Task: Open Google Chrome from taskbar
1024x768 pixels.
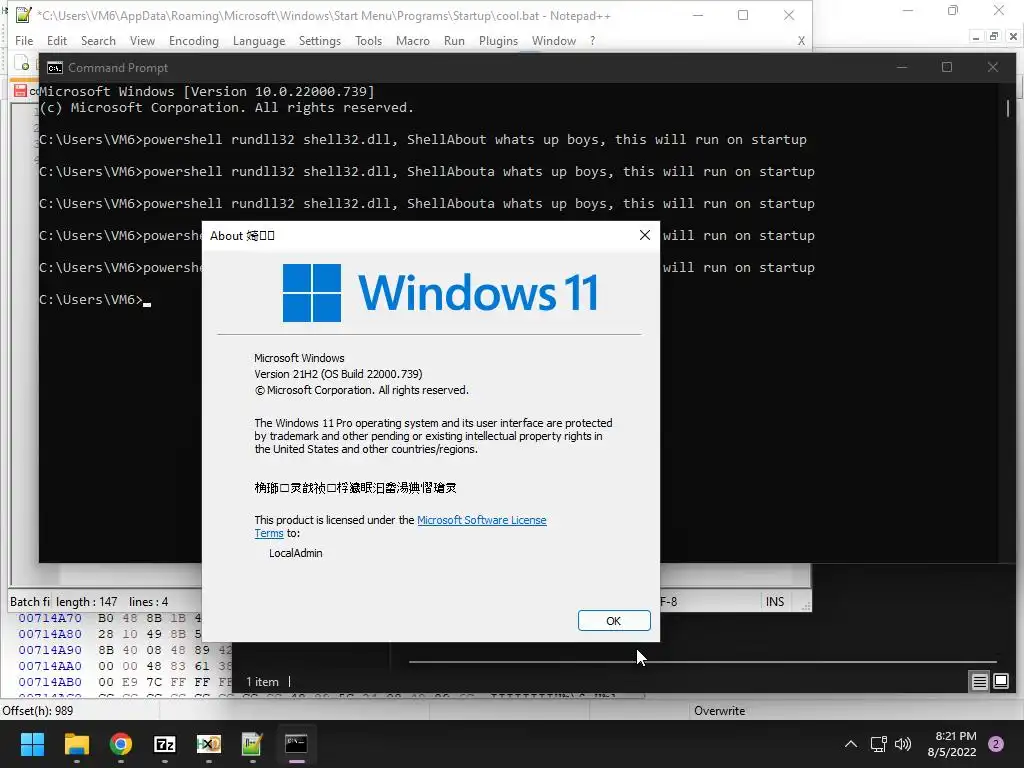Action: pos(120,744)
